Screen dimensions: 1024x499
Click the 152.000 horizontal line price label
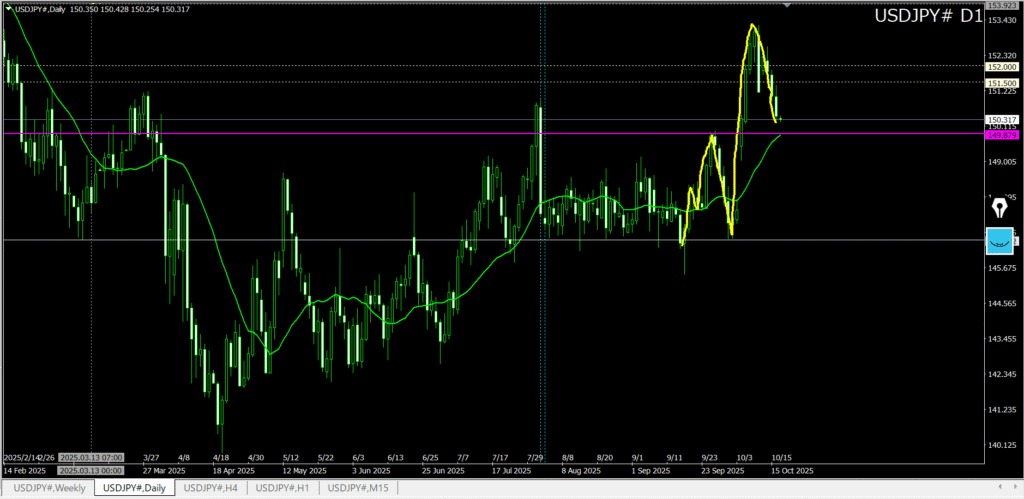[1002, 66]
